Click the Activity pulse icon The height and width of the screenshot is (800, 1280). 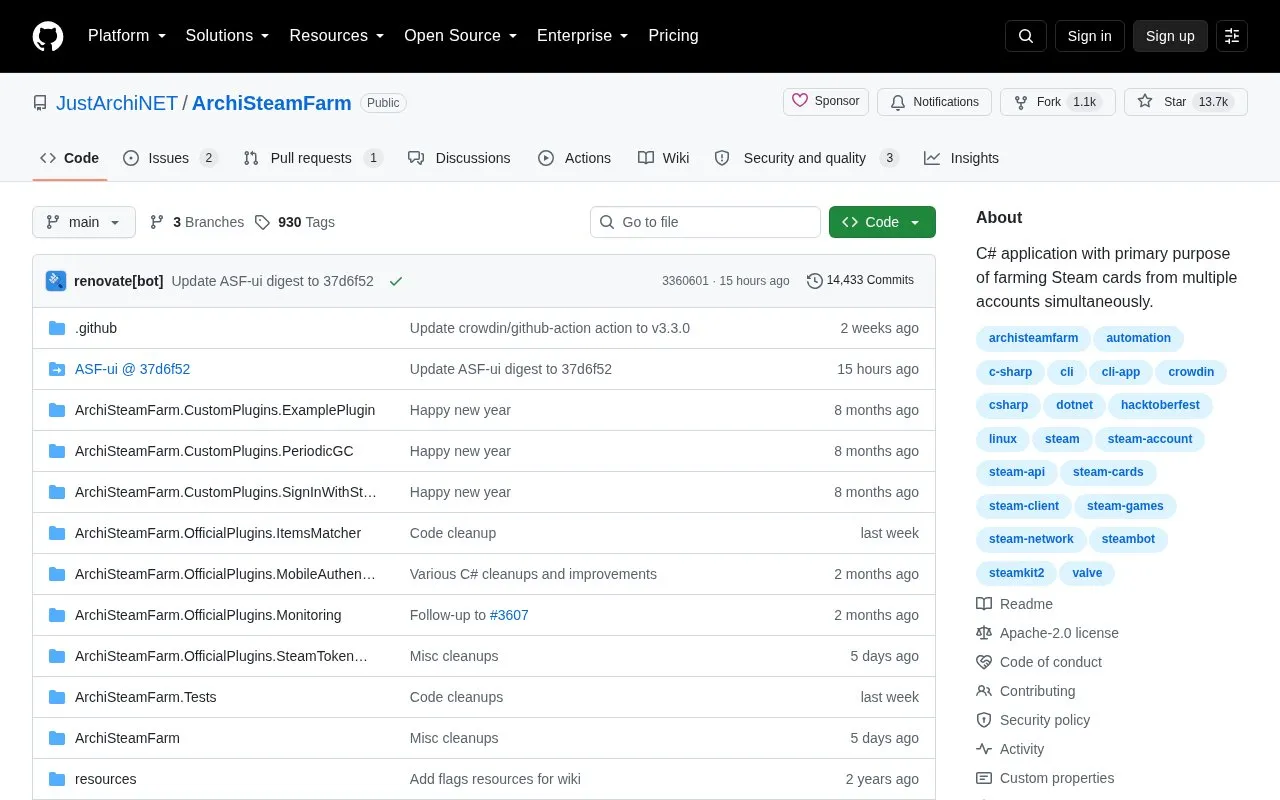(x=984, y=749)
